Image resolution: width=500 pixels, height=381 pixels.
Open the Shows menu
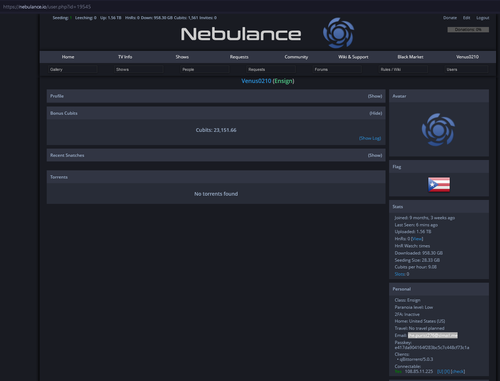[182, 57]
